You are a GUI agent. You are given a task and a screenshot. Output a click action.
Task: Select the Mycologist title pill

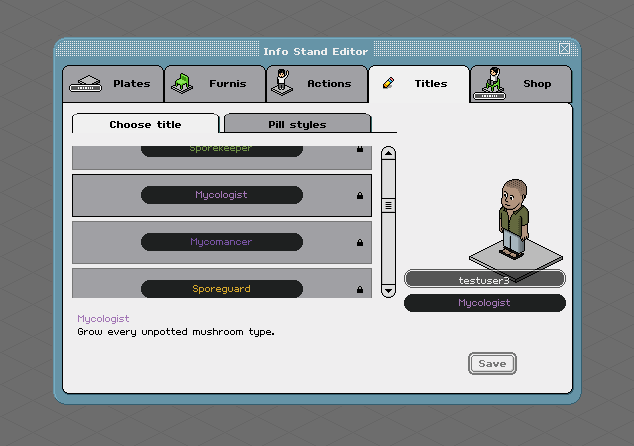point(222,195)
